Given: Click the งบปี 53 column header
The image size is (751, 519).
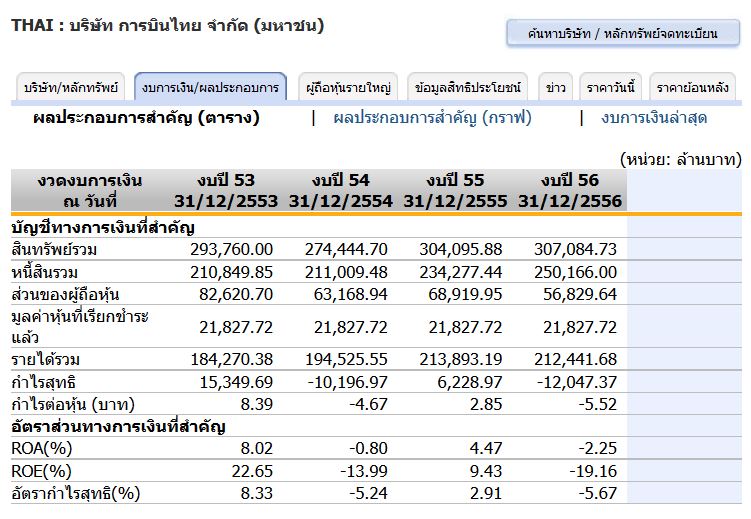Looking at the screenshot, I should click(x=226, y=191).
